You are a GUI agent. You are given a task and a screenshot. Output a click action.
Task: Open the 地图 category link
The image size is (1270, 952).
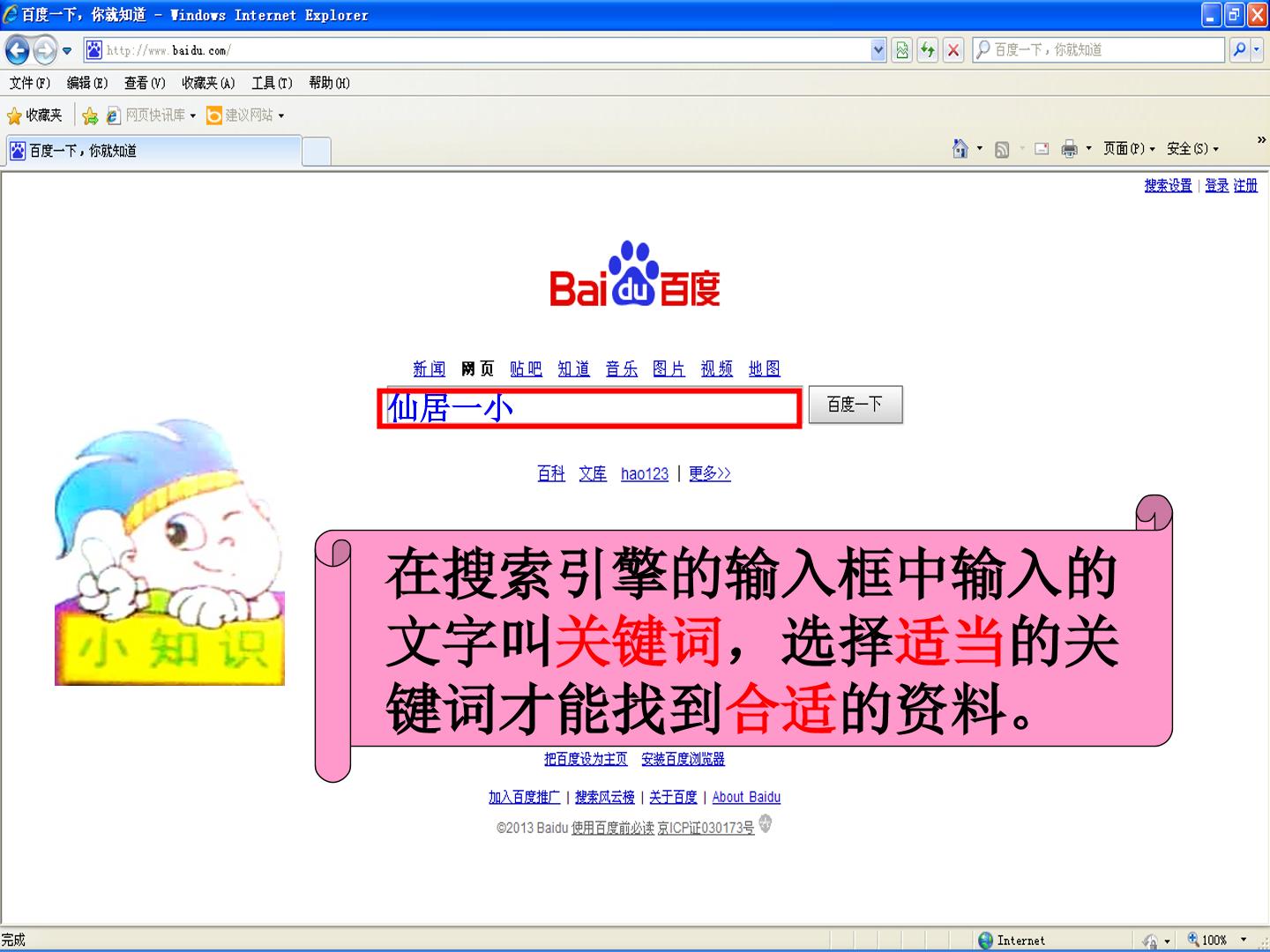[x=765, y=368]
